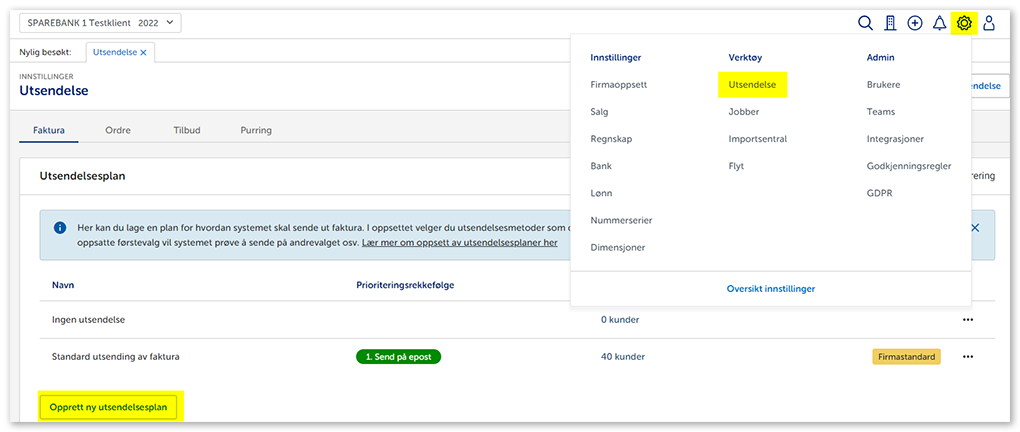1020x432 pixels.
Task: Open the search magnifier icon
Action: click(866, 23)
